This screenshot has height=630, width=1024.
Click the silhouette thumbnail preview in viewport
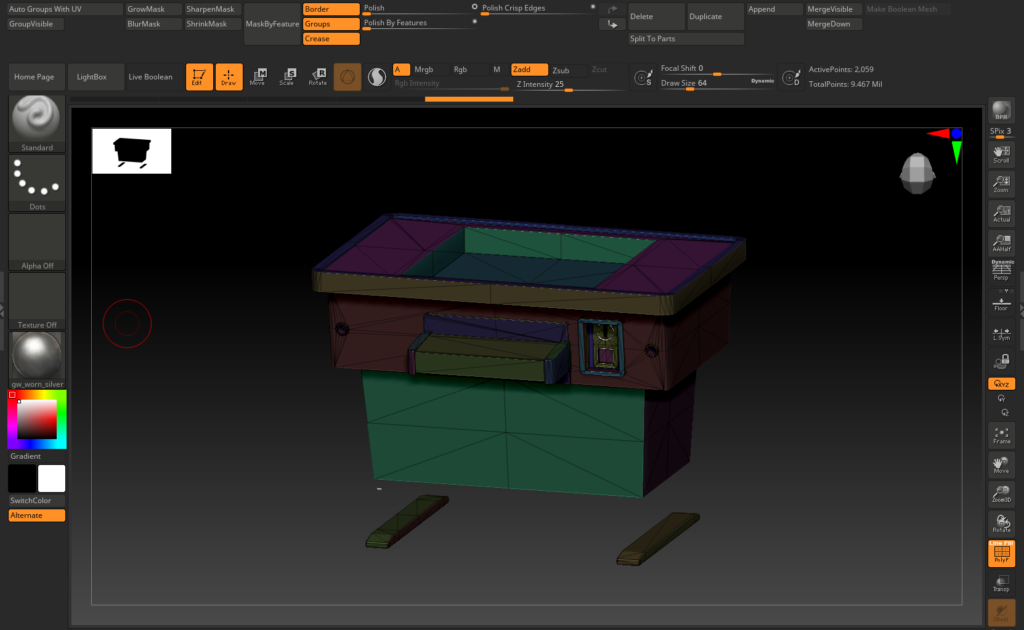click(x=131, y=151)
